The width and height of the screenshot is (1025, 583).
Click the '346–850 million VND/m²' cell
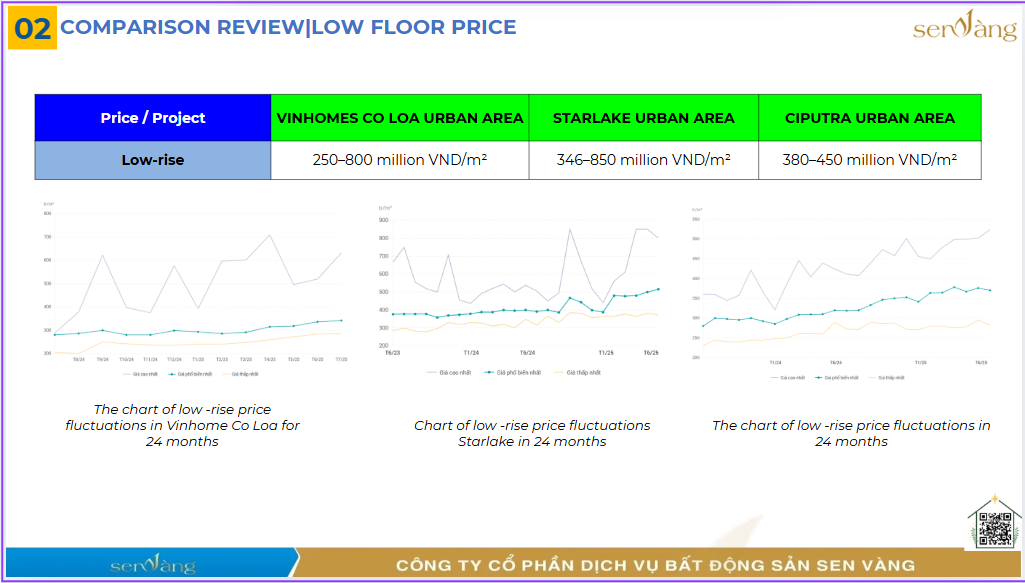(x=644, y=160)
